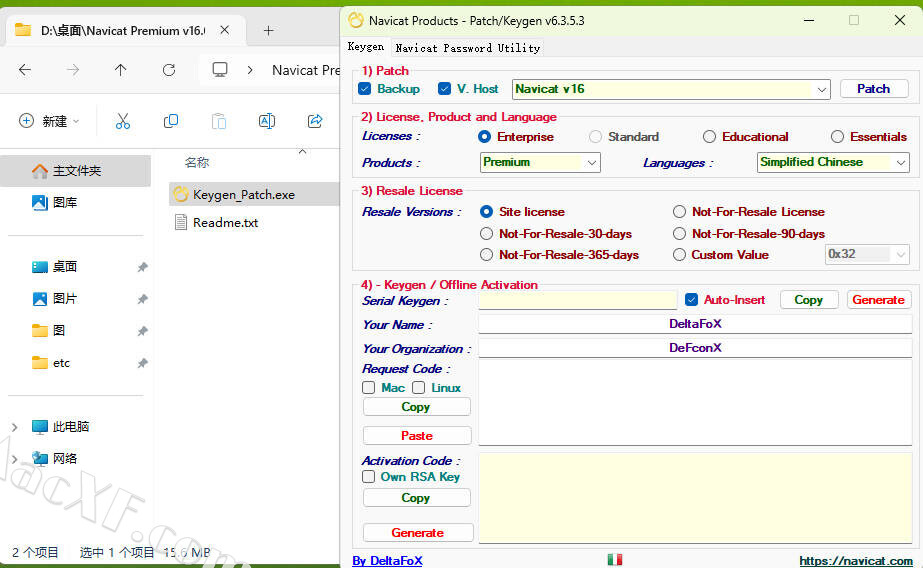923x568 pixels.
Task: Expand the 网络 tree node
Action: point(15,459)
